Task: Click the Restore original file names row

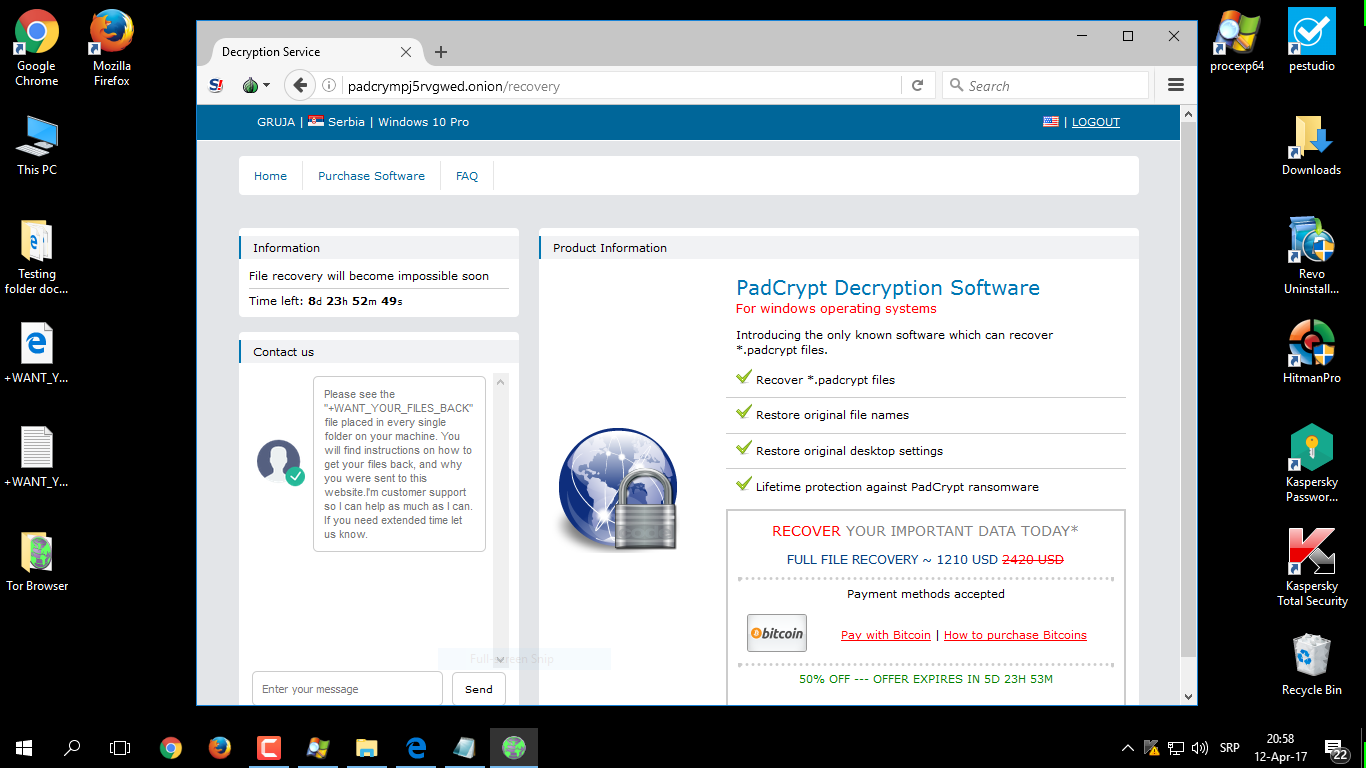Action: tap(926, 415)
